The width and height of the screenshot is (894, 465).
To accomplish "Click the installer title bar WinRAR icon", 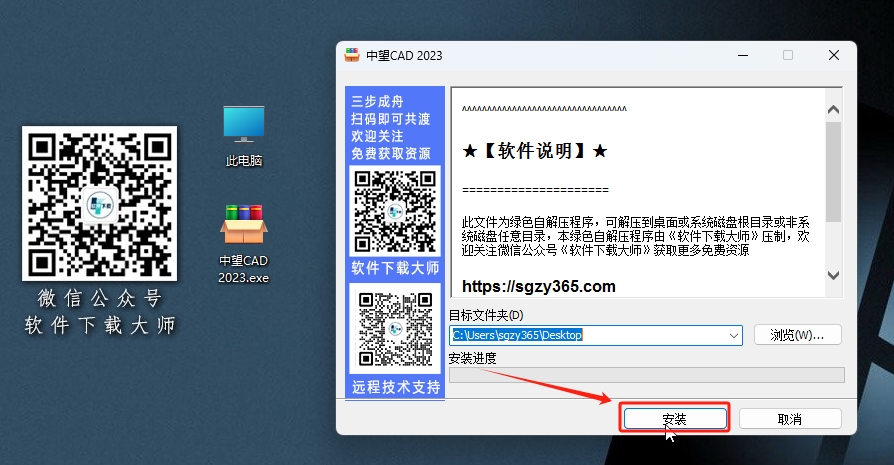I will [x=352, y=55].
